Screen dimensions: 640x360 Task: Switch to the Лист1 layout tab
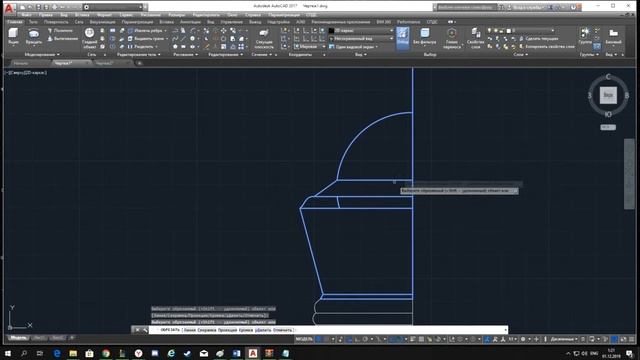40,338
